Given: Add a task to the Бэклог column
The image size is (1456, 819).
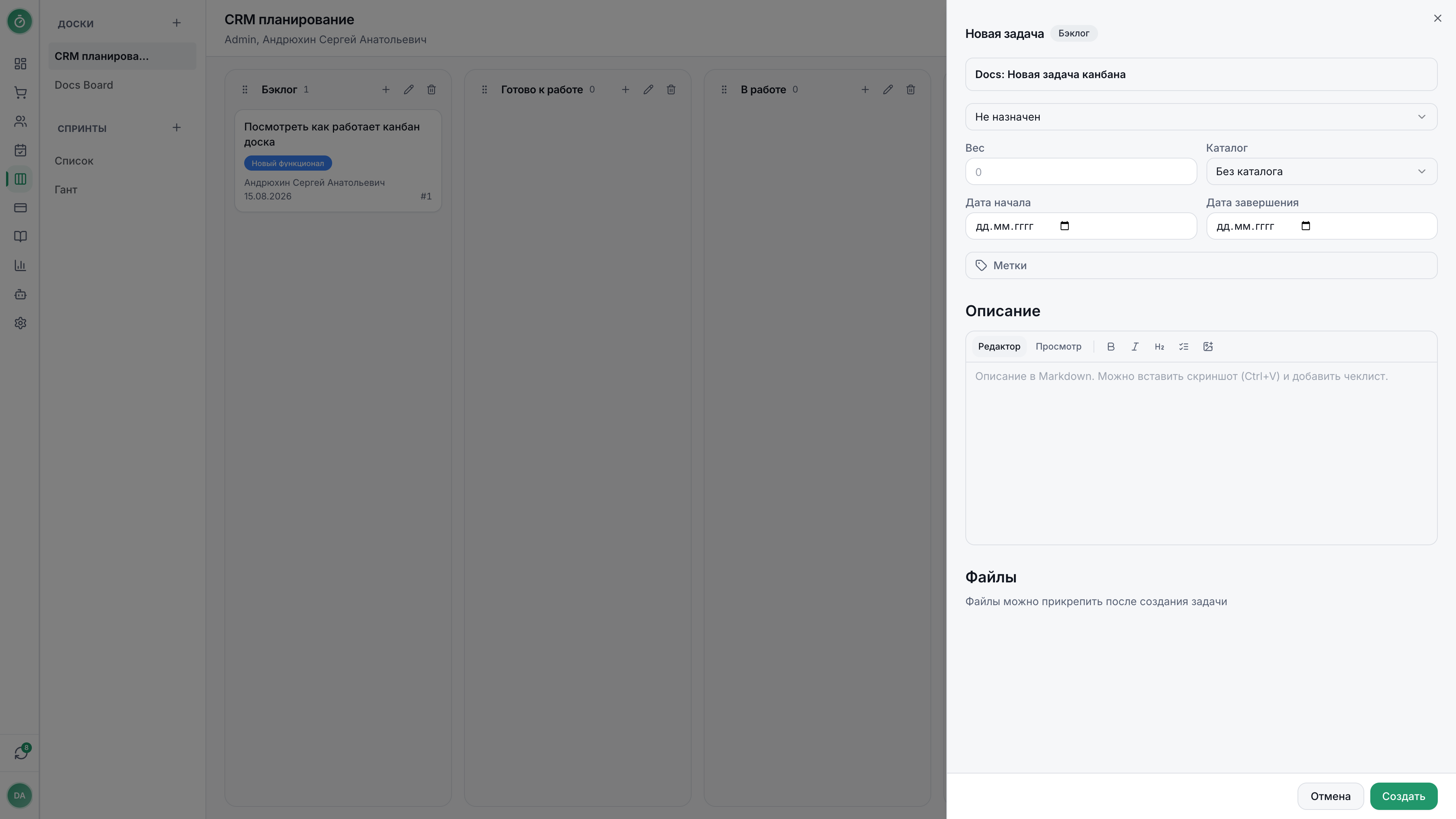Looking at the screenshot, I should tap(386, 90).
